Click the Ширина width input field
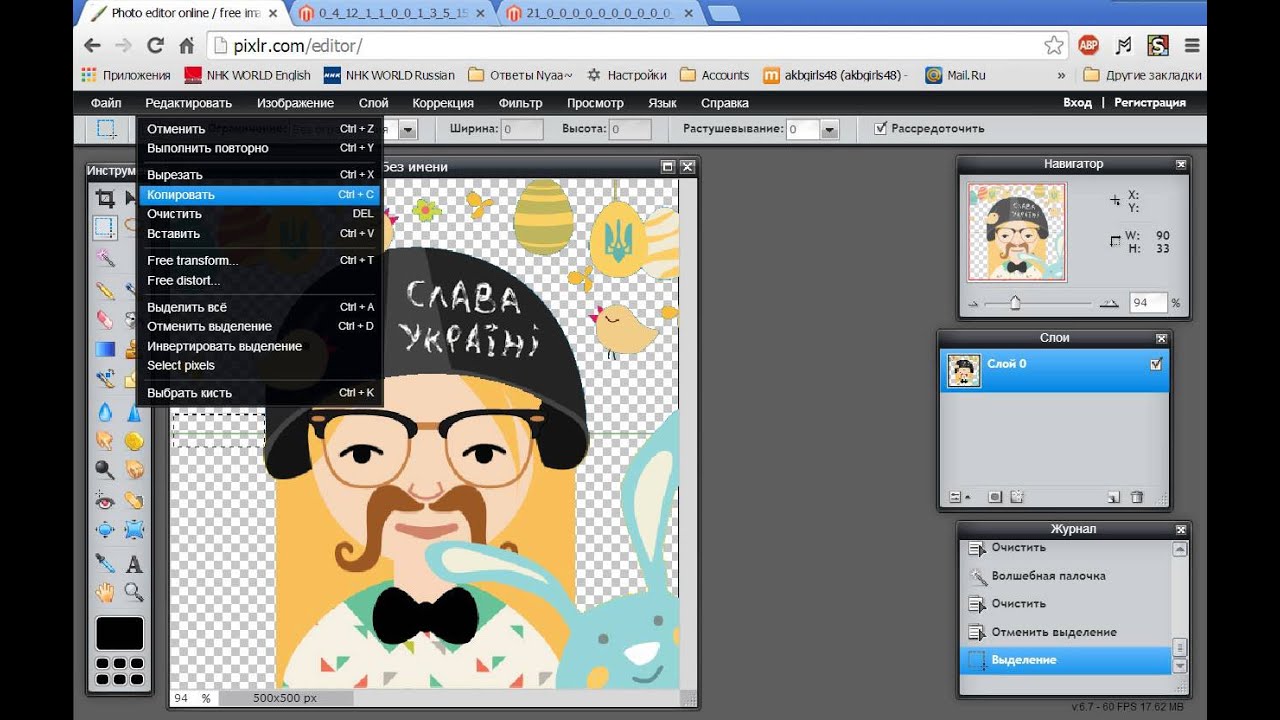 (522, 130)
